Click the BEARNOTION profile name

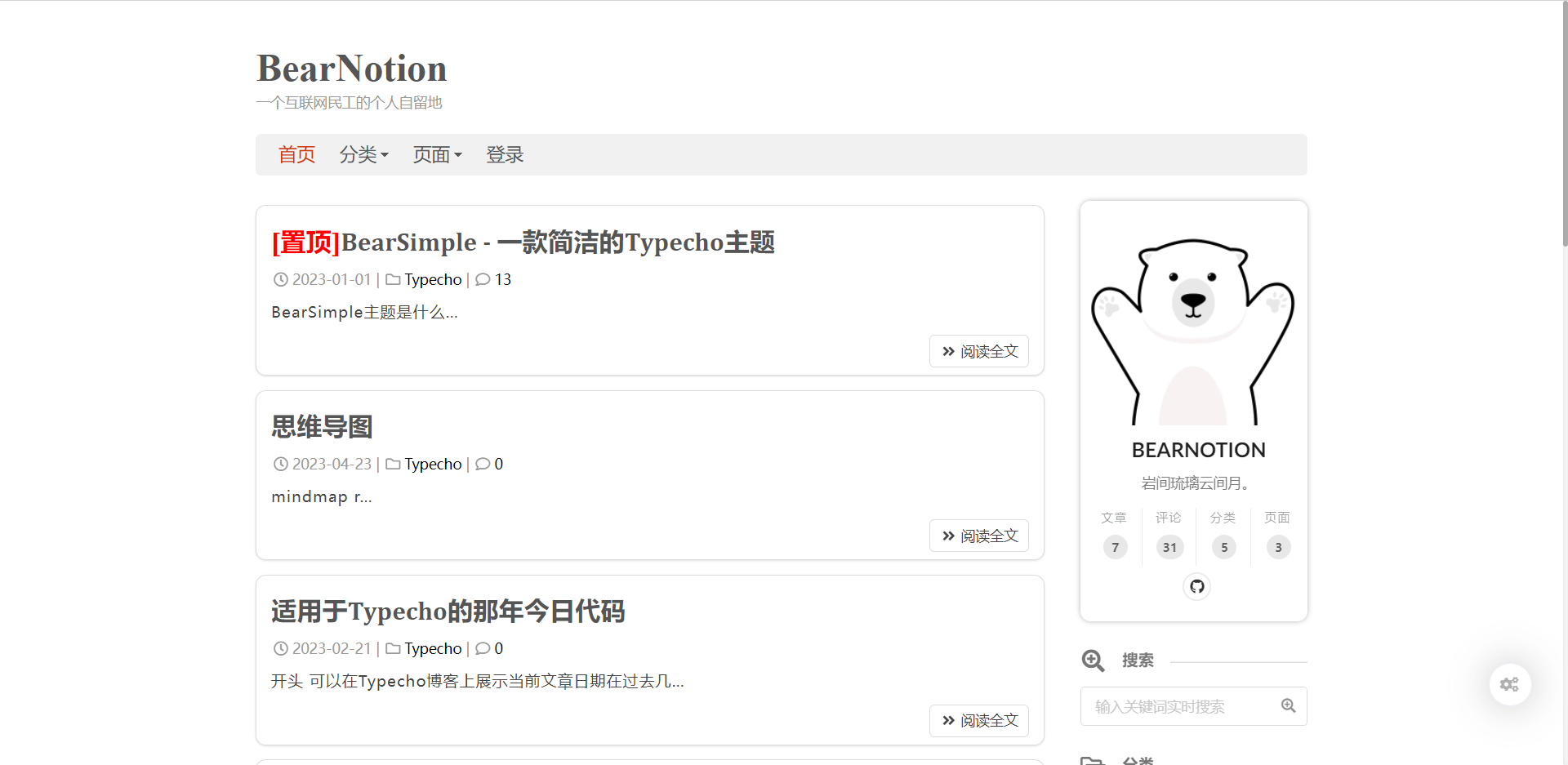1198,450
